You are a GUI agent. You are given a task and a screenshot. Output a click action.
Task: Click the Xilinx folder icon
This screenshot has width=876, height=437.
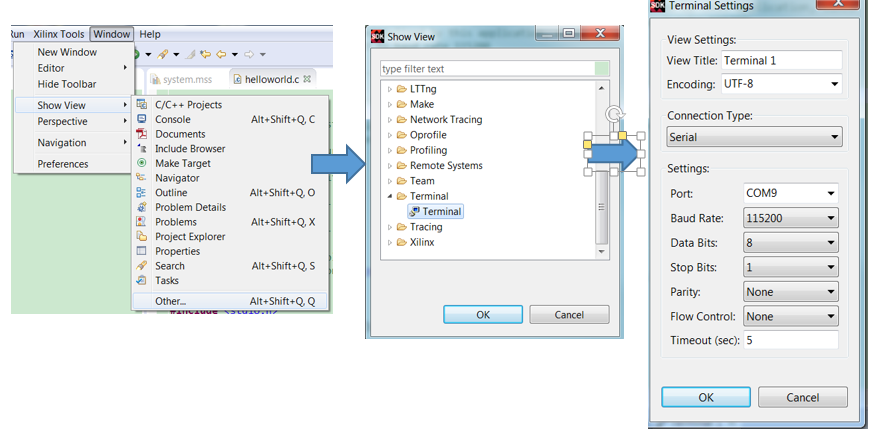click(401, 243)
